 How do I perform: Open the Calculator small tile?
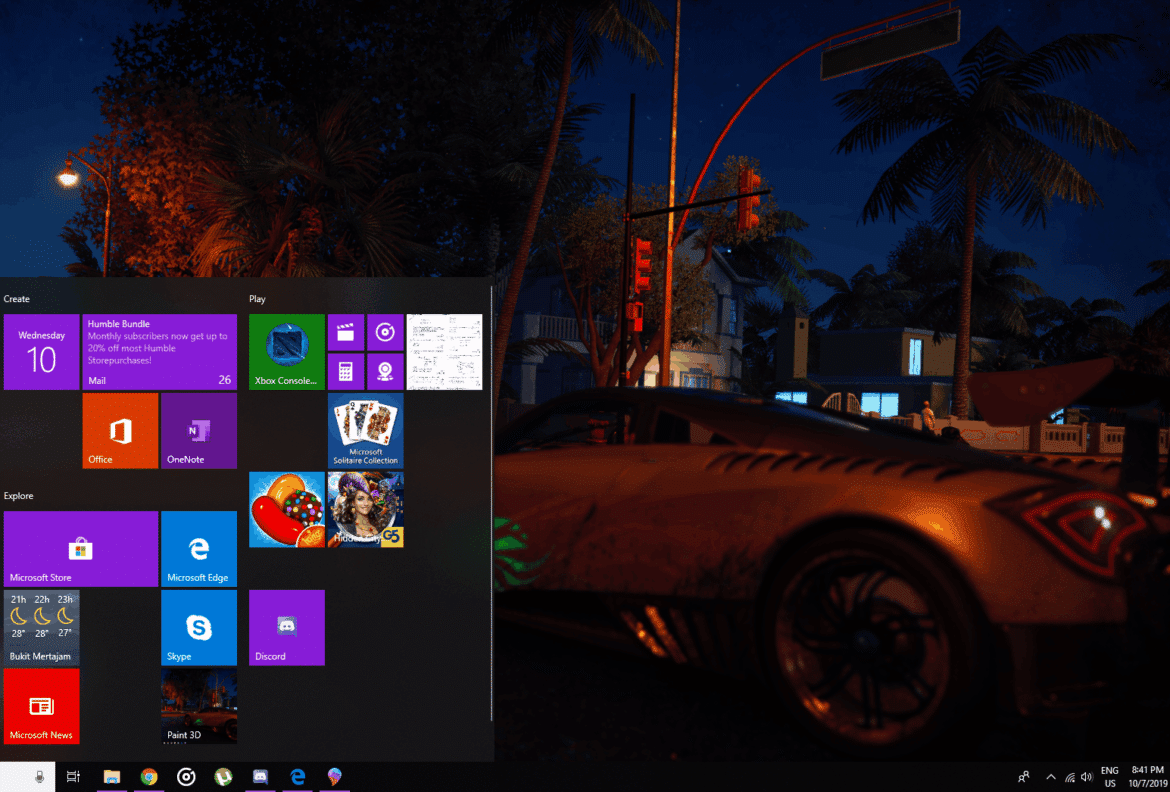pyautogui.click(x=345, y=371)
